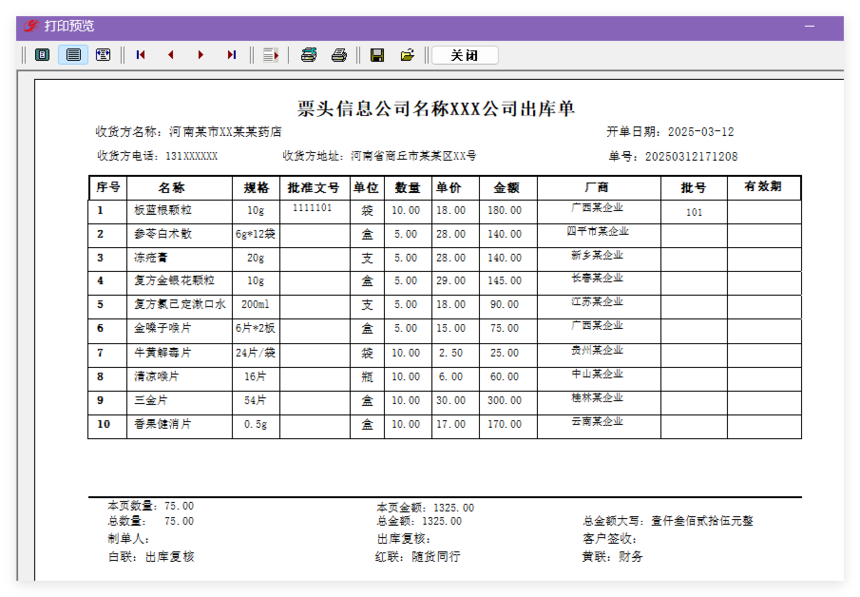The width and height of the screenshot is (860, 597).
Task: Click the title 票头信息公司名称XXX公司出库单
Action: [x=436, y=108]
